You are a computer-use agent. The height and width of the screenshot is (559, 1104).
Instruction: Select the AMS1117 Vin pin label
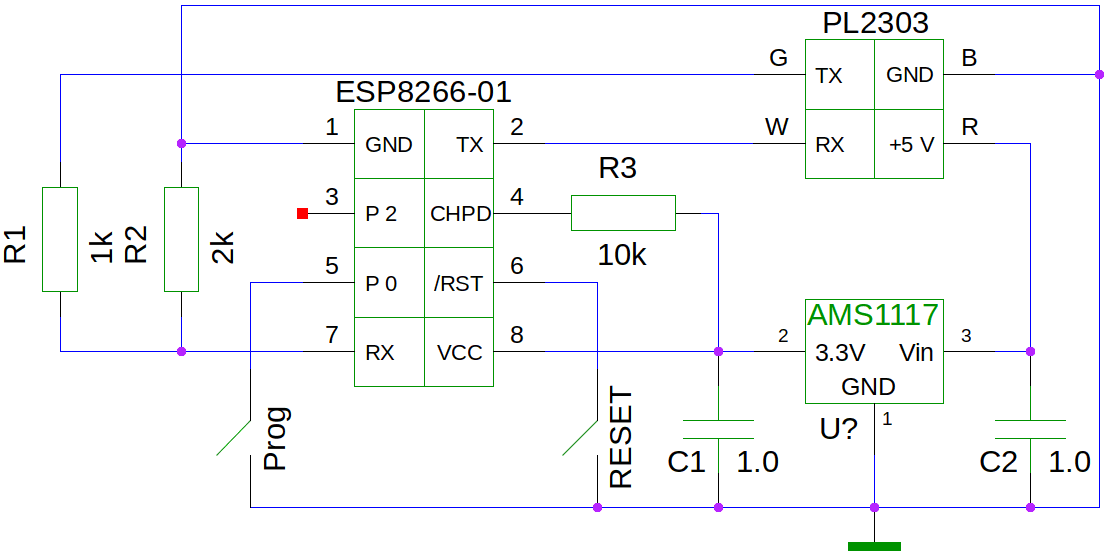(x=917, y=353)
